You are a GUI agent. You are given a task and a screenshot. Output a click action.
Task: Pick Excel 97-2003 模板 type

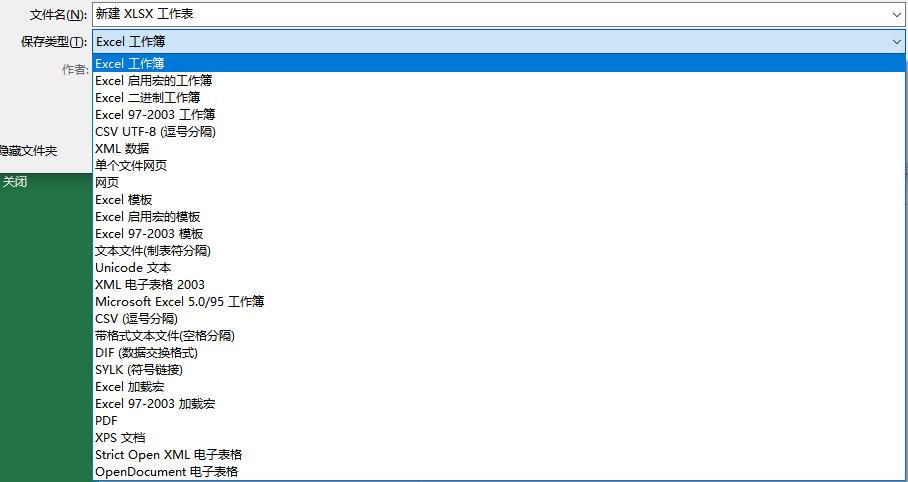(x=499, y=233)
